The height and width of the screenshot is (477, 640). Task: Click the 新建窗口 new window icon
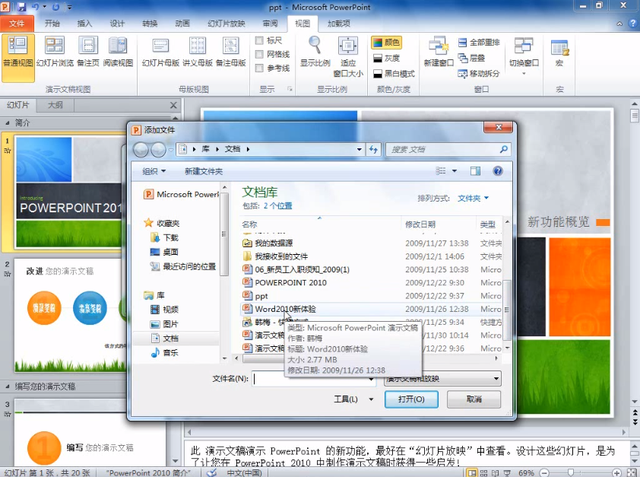(438, 50)
